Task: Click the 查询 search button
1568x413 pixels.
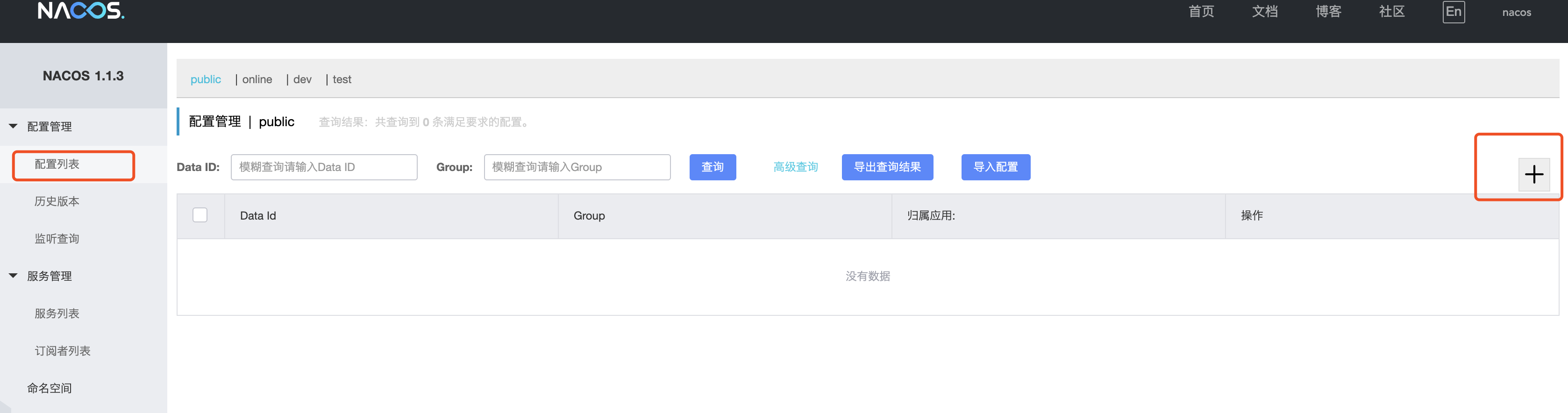Action: tap(712, 167)
